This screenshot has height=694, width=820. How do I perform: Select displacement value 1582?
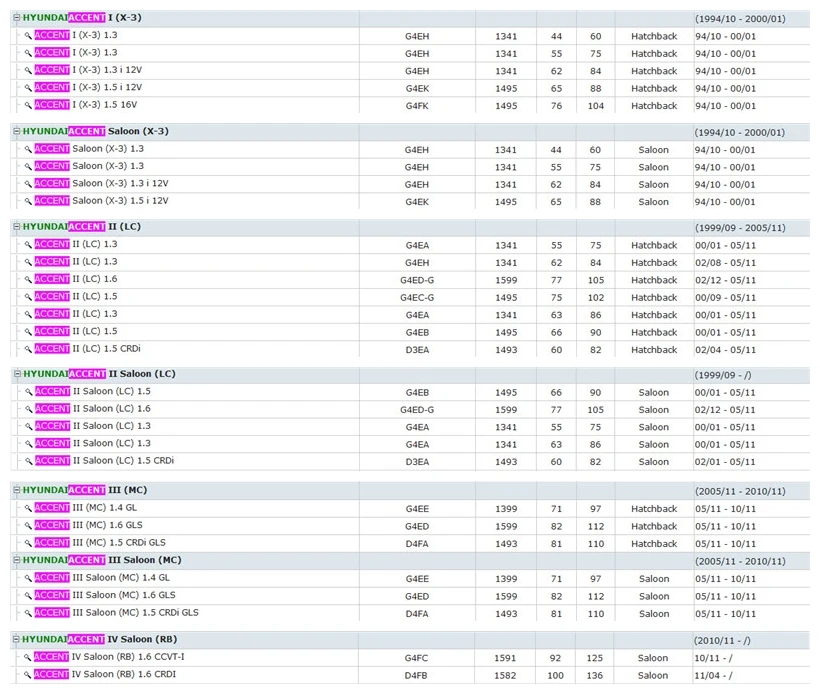pos(505,676)
